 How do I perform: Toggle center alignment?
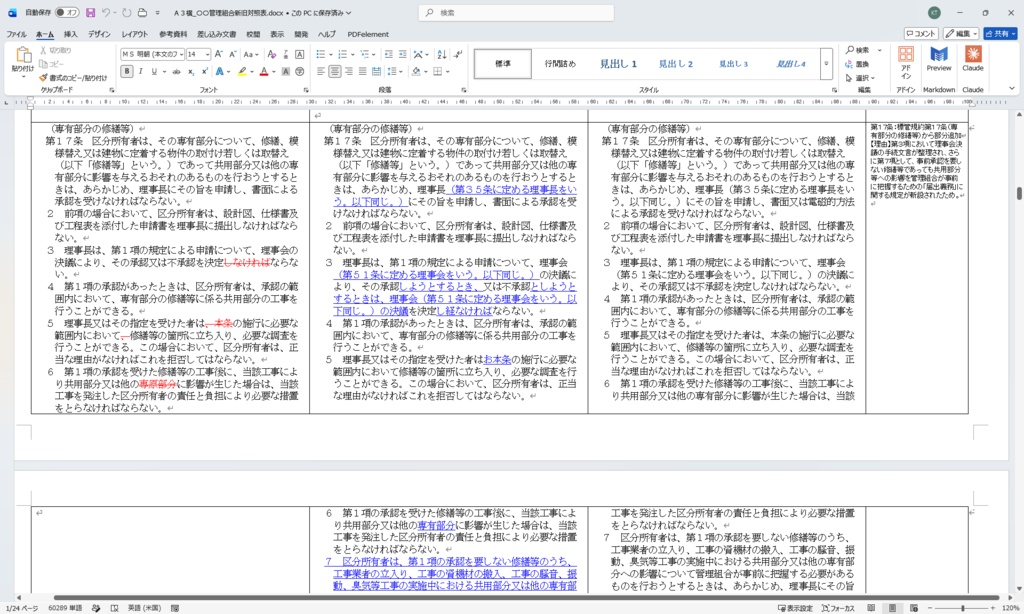coord(334,72)
